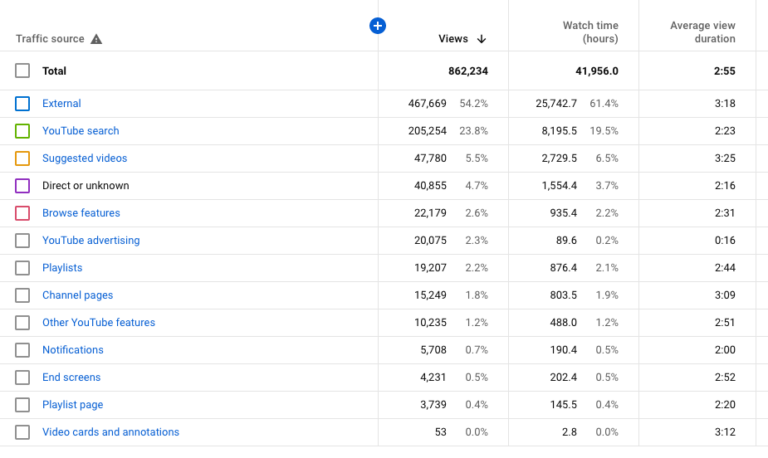768x458 pixels.
Task: Toggle the Total row checkbox
Action: coord(22,71)
